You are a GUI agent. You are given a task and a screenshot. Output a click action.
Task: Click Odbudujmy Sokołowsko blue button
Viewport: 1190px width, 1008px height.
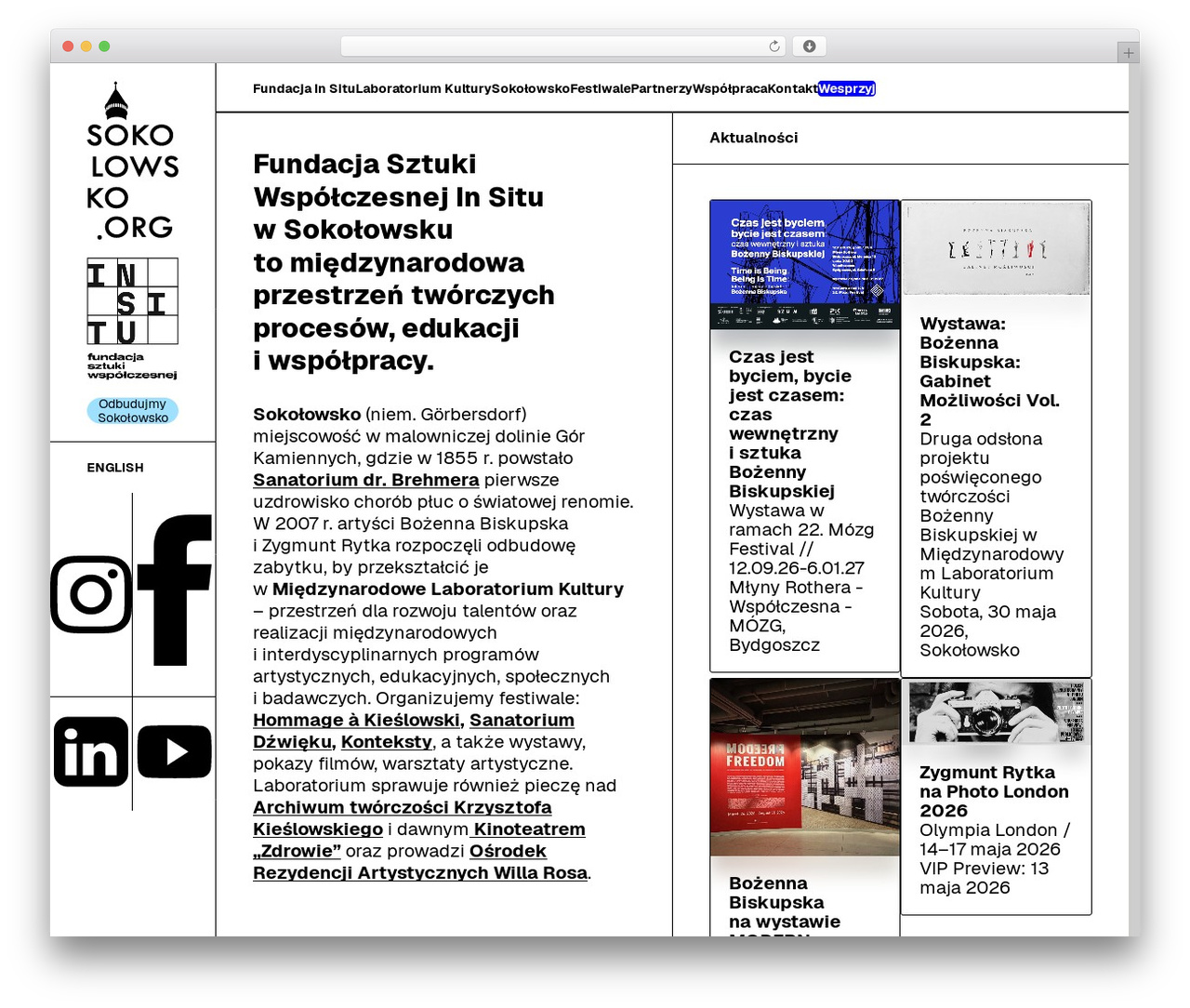pyautogui.click(x=133, y=411)
